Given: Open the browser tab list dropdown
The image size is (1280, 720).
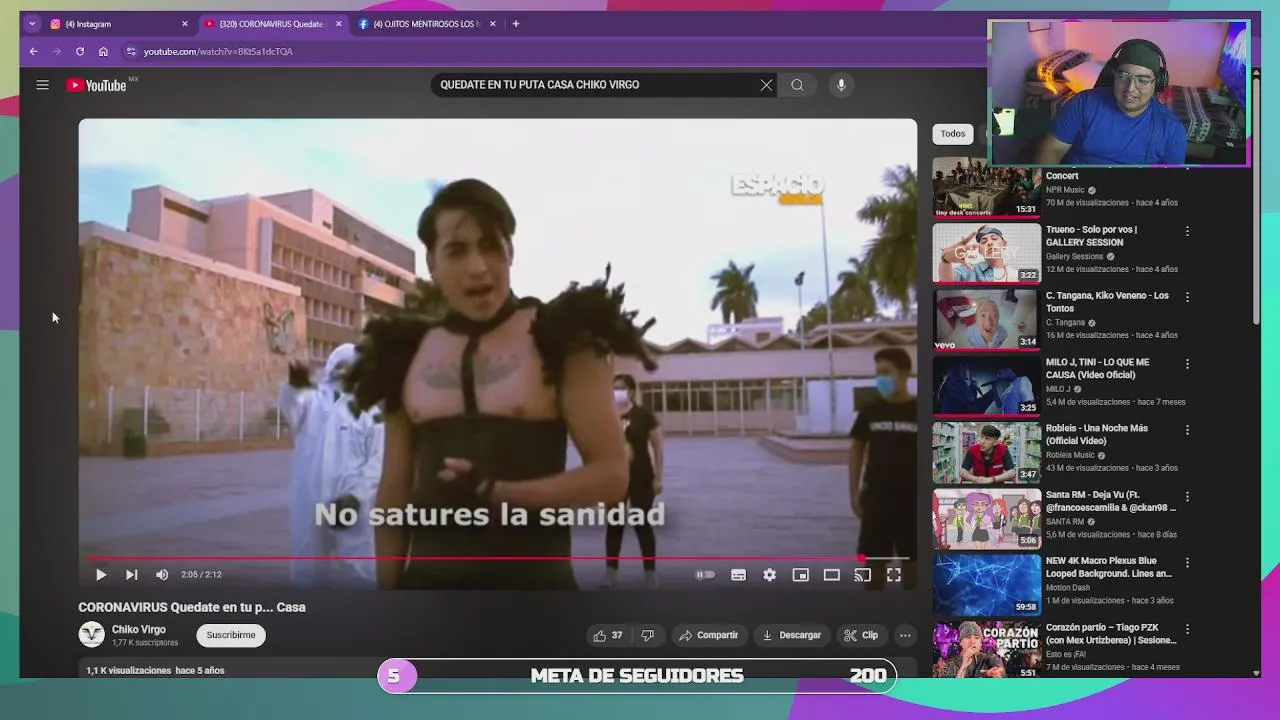Looking at the screenshot, I should [x=32, y=24].
